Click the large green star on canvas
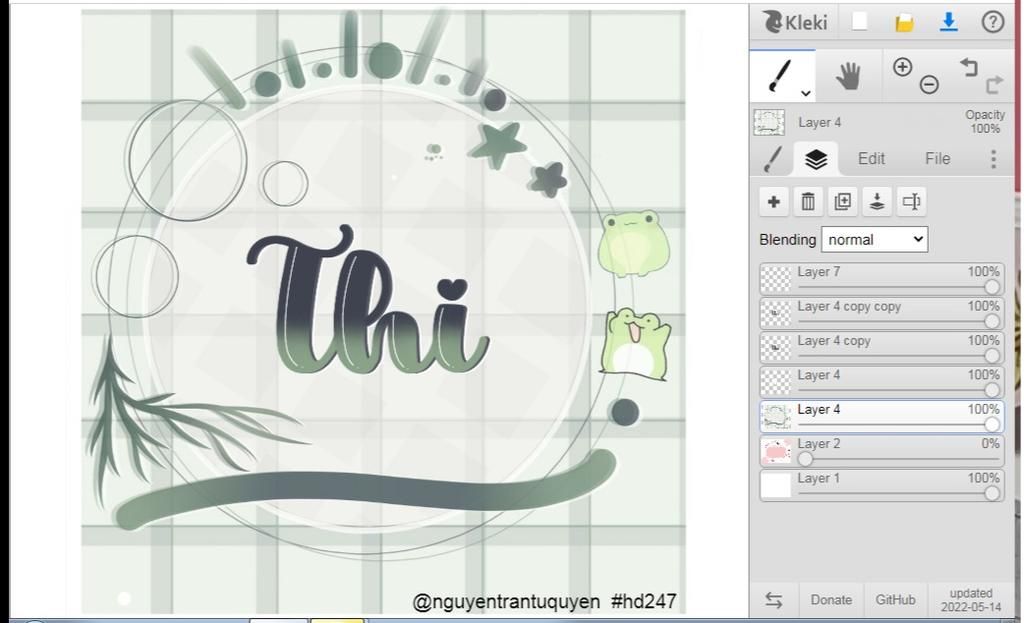Screen dimensions: 1024x623 tap(497, 145)
